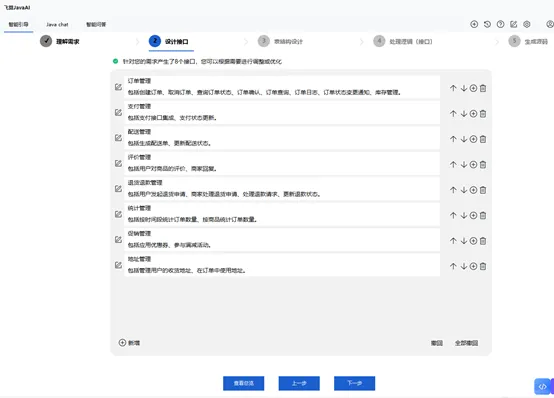554x398 pixels.
Task: Select step 3 表结构设计
Action: 280,41
